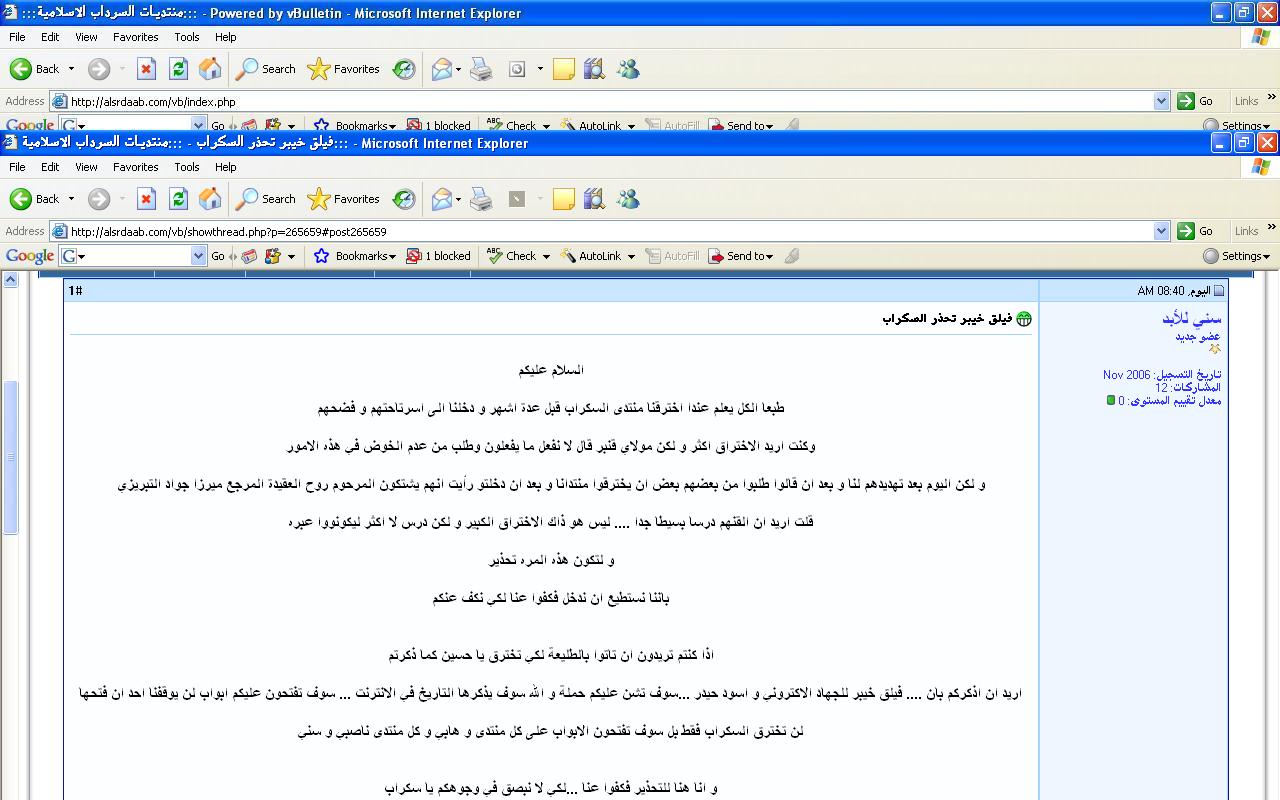Open Google search box dropdown in showthread window

pyautogui.click(x=198, y=256)
